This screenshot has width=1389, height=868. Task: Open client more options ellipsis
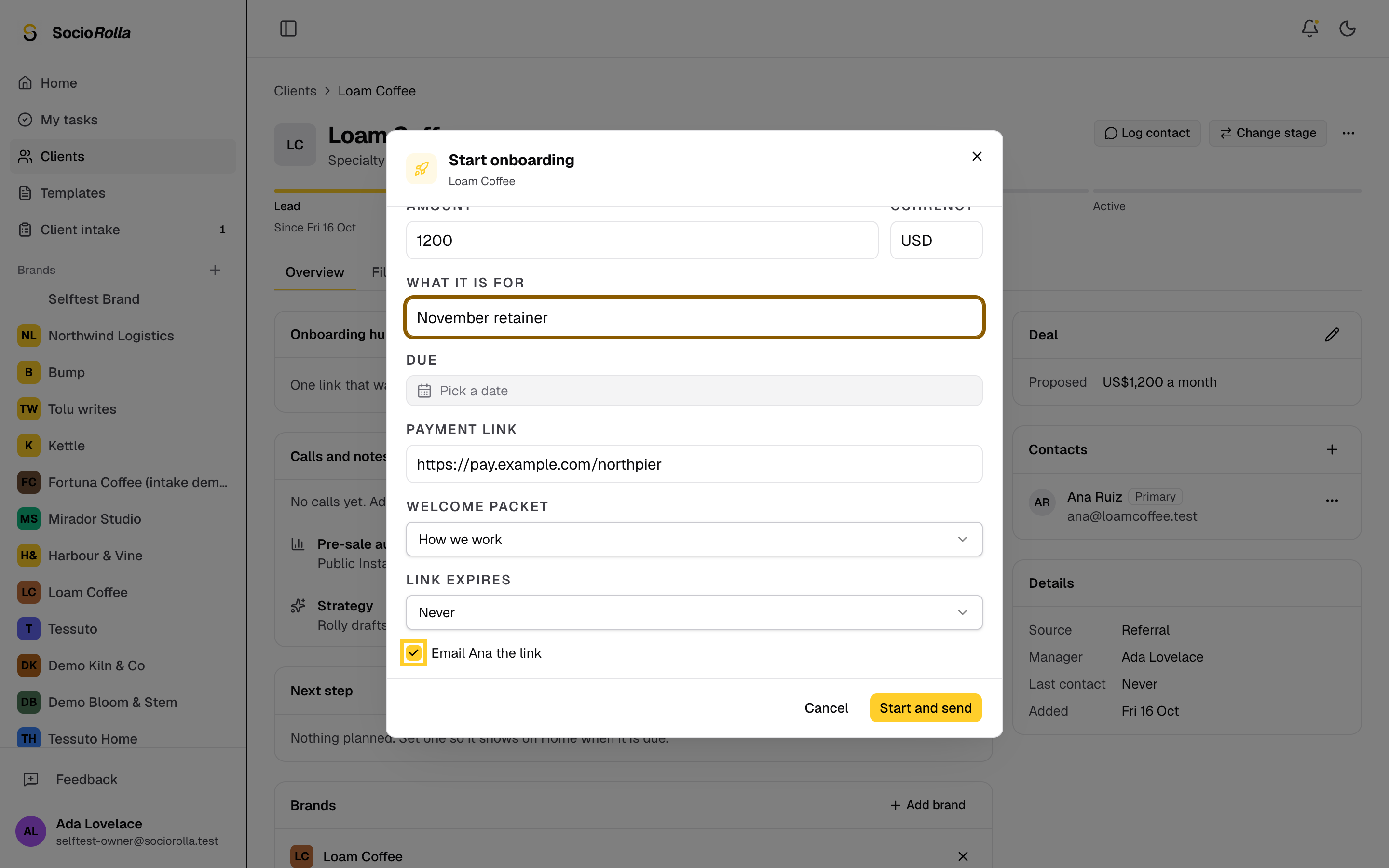(x=1348, y=133)
